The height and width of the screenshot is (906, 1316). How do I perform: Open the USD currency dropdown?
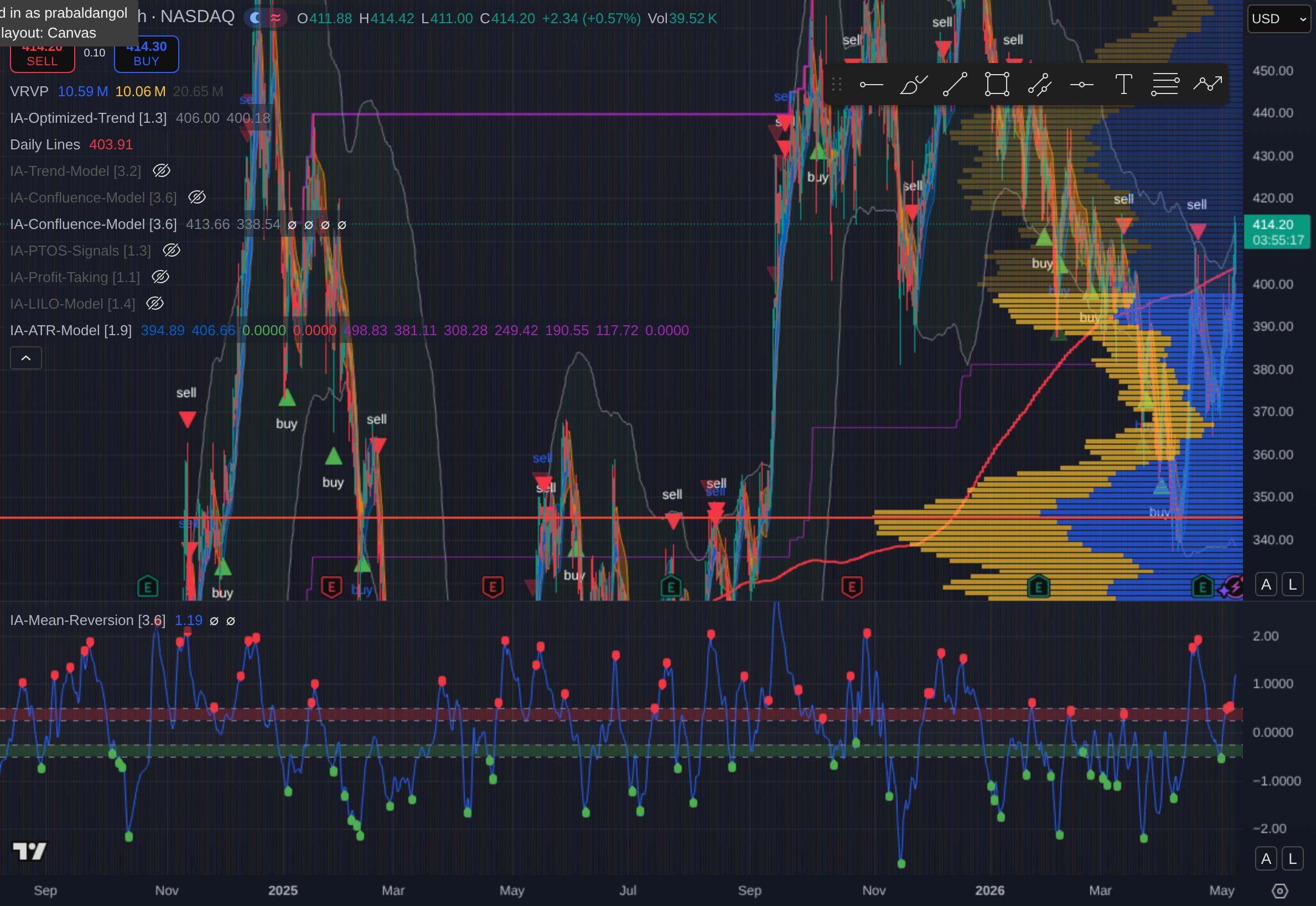click(1278, 19)
